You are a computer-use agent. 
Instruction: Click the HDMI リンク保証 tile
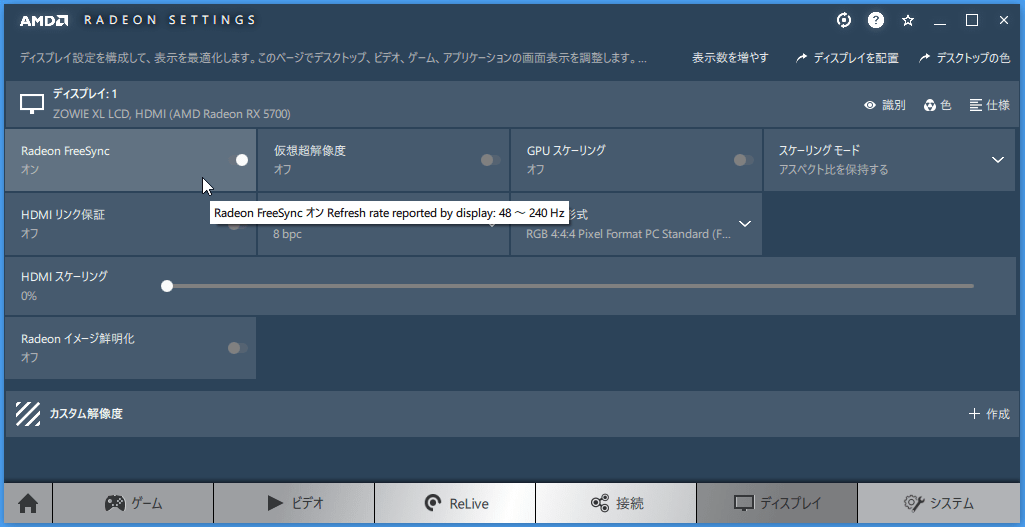coord(131,224)
